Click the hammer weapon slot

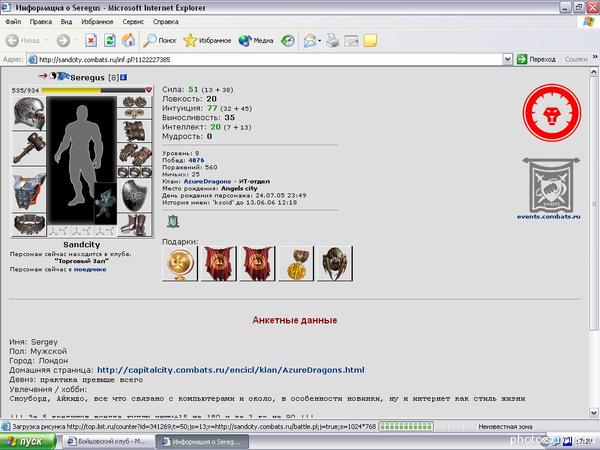click(x=29, y=148)
